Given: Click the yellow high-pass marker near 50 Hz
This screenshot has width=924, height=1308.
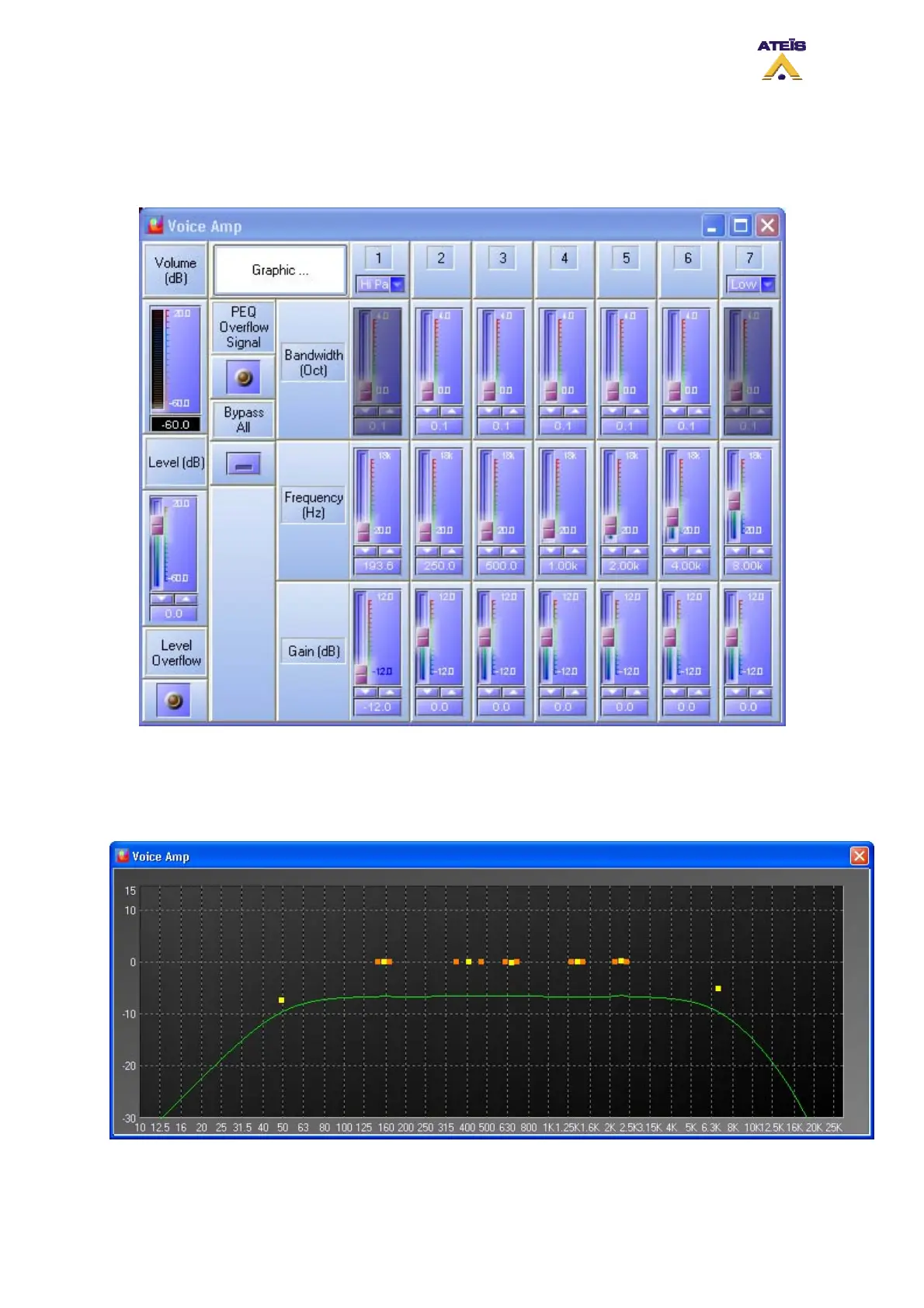Looking at the screenshot, I should coord(281,1000).
